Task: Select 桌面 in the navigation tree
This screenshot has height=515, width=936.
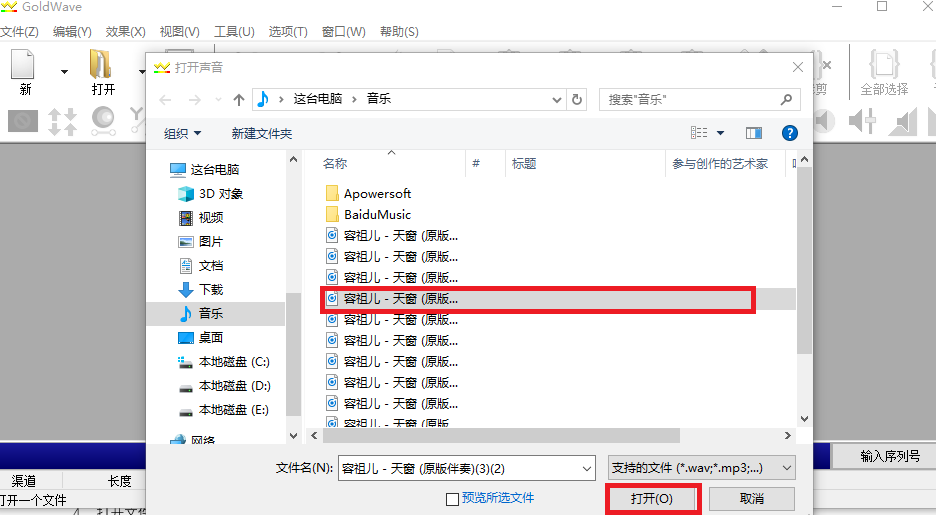Action: (201, 338)
